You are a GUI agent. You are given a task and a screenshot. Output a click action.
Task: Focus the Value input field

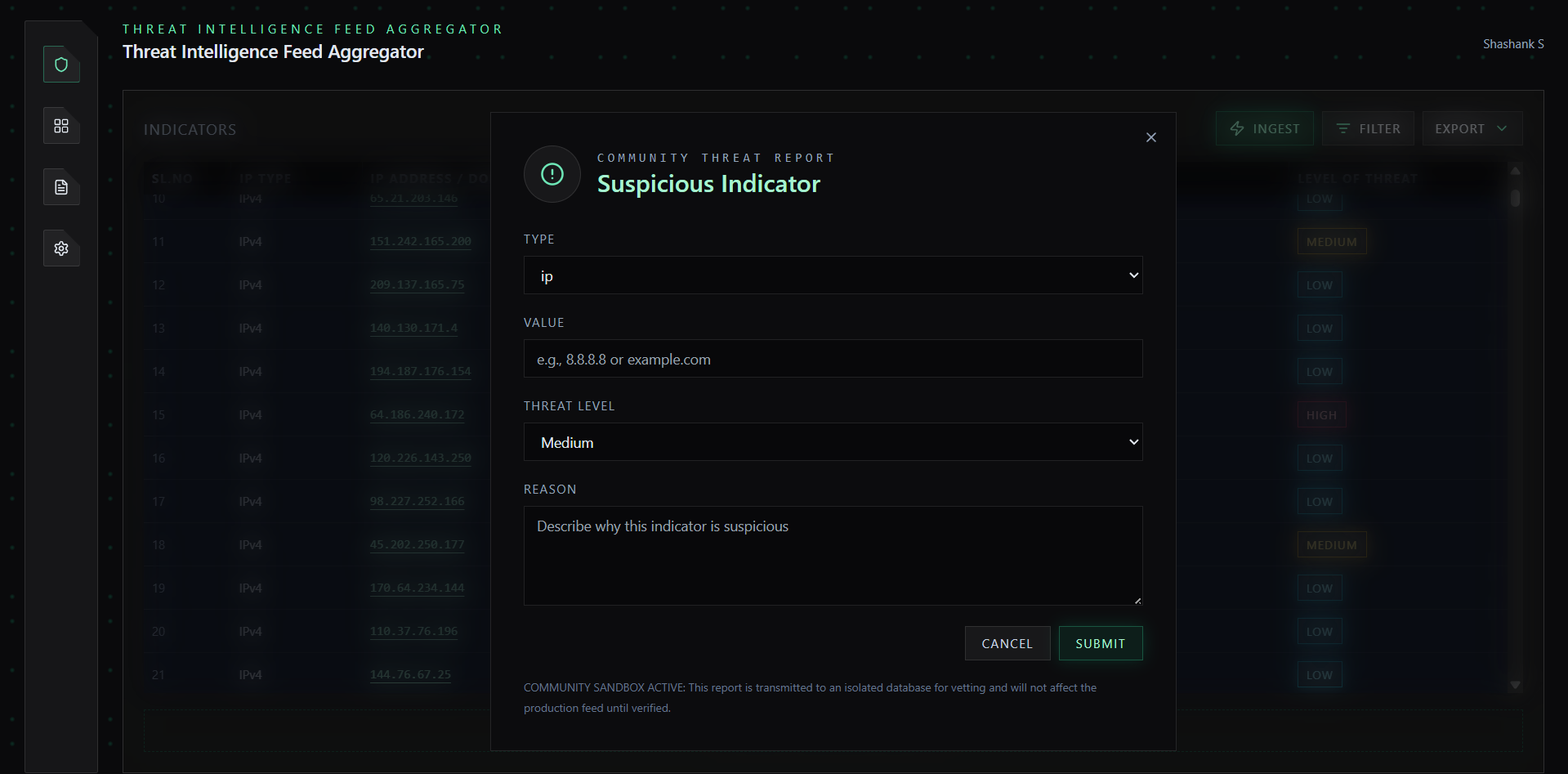(x=833, y=359)
